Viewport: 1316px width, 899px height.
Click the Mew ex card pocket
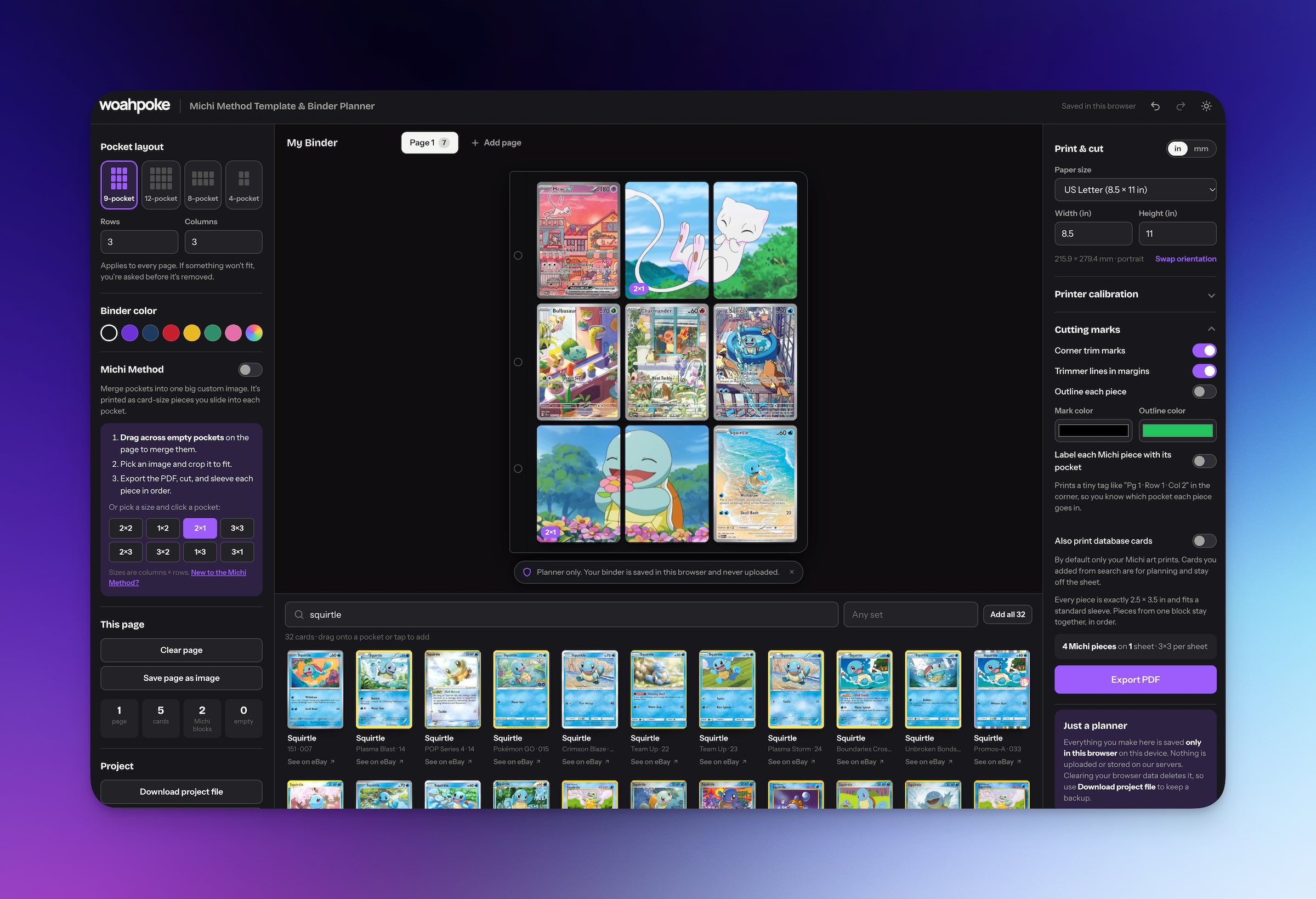click(x=578, y=240)
